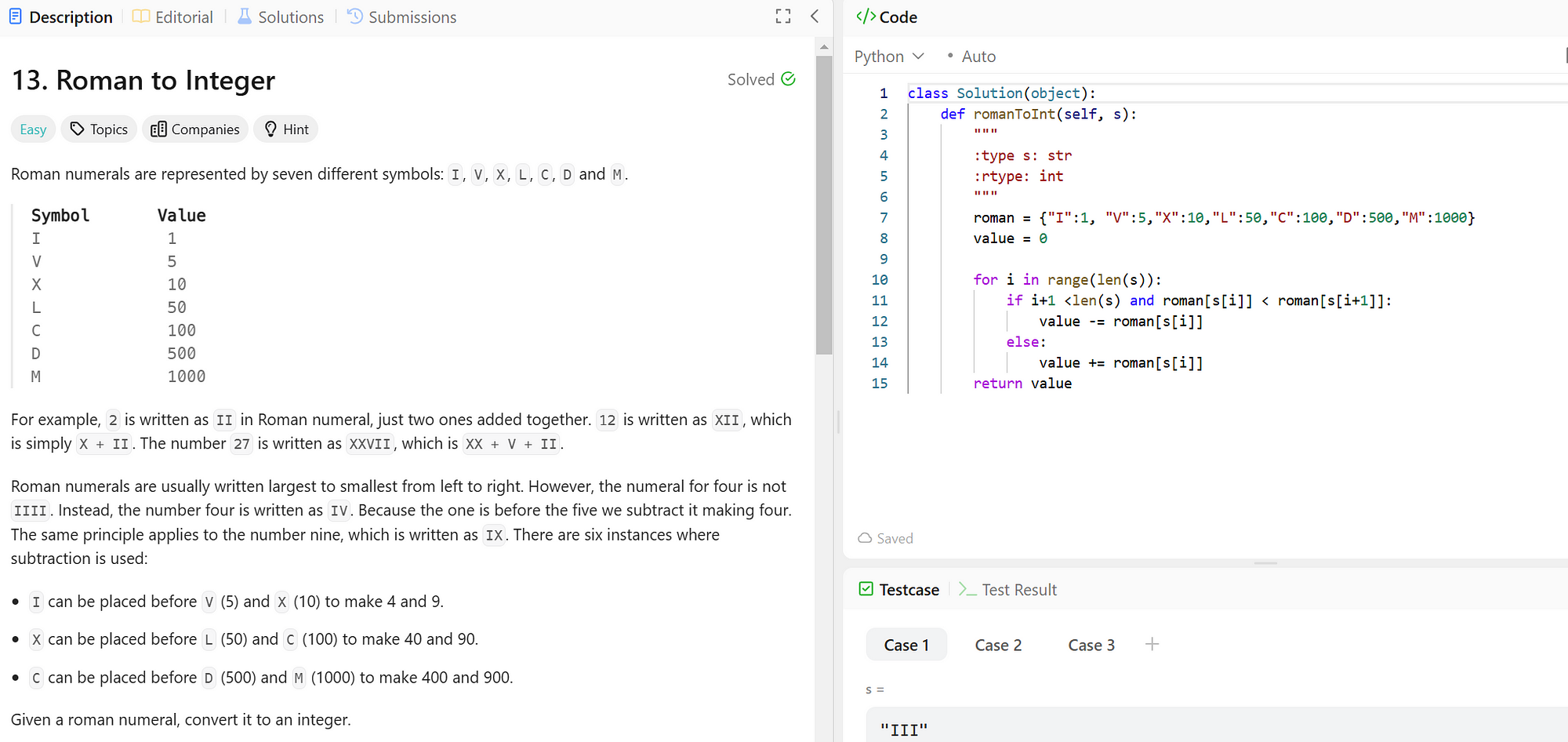
Task: Open Topics tag button
Action: point(99,129)
